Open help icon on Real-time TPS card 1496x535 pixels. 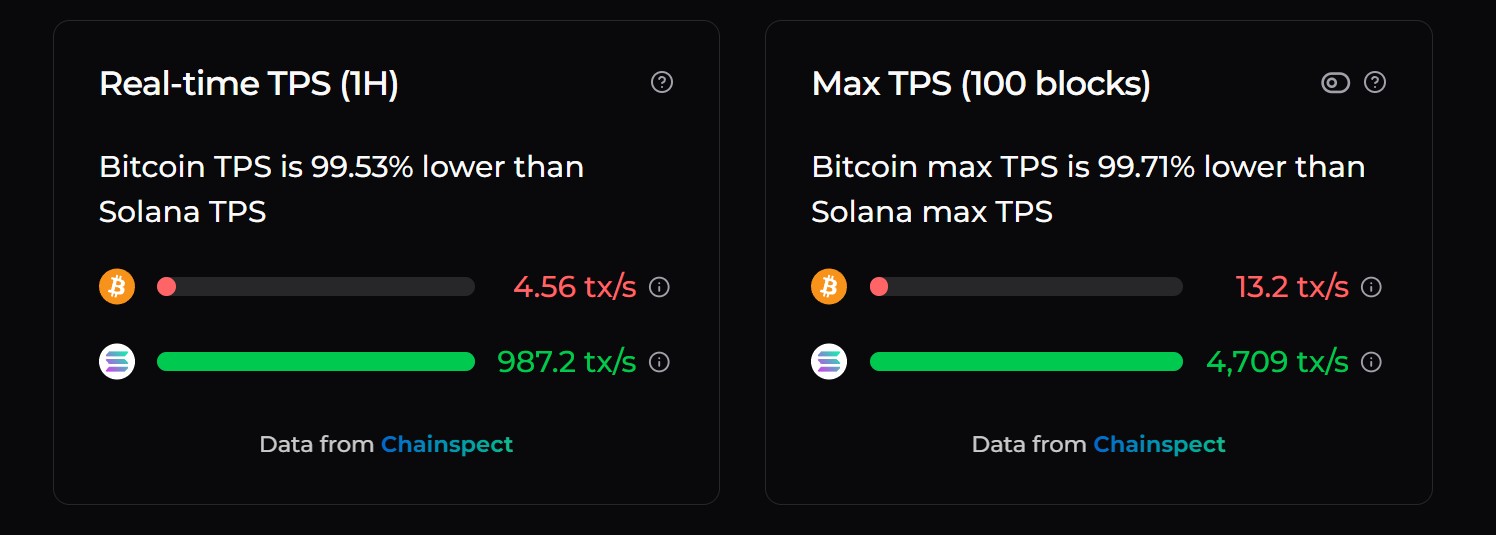pyautogui.click(x=661, y=82)
